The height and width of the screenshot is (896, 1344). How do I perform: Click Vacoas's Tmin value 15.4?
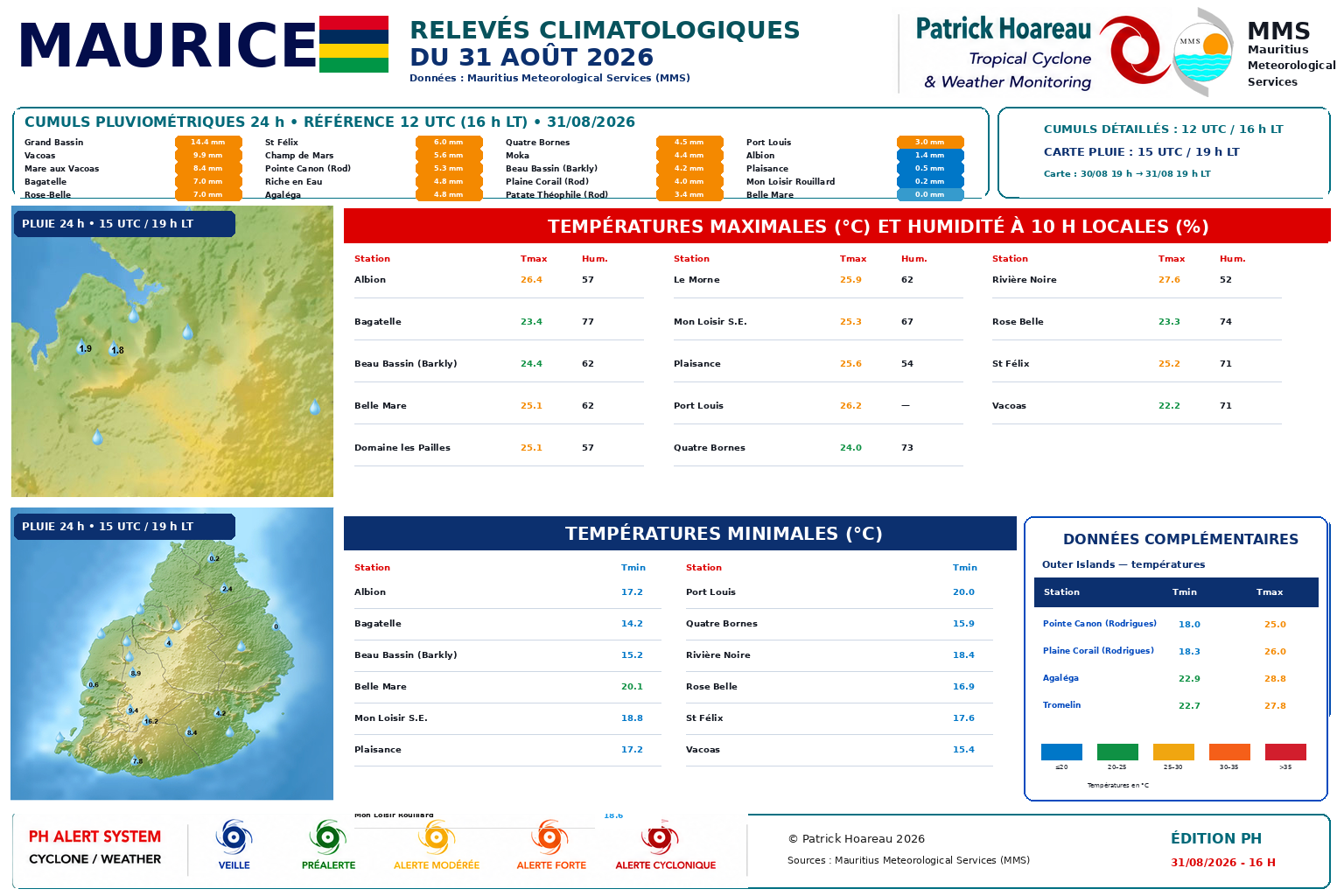pos(963,750)
